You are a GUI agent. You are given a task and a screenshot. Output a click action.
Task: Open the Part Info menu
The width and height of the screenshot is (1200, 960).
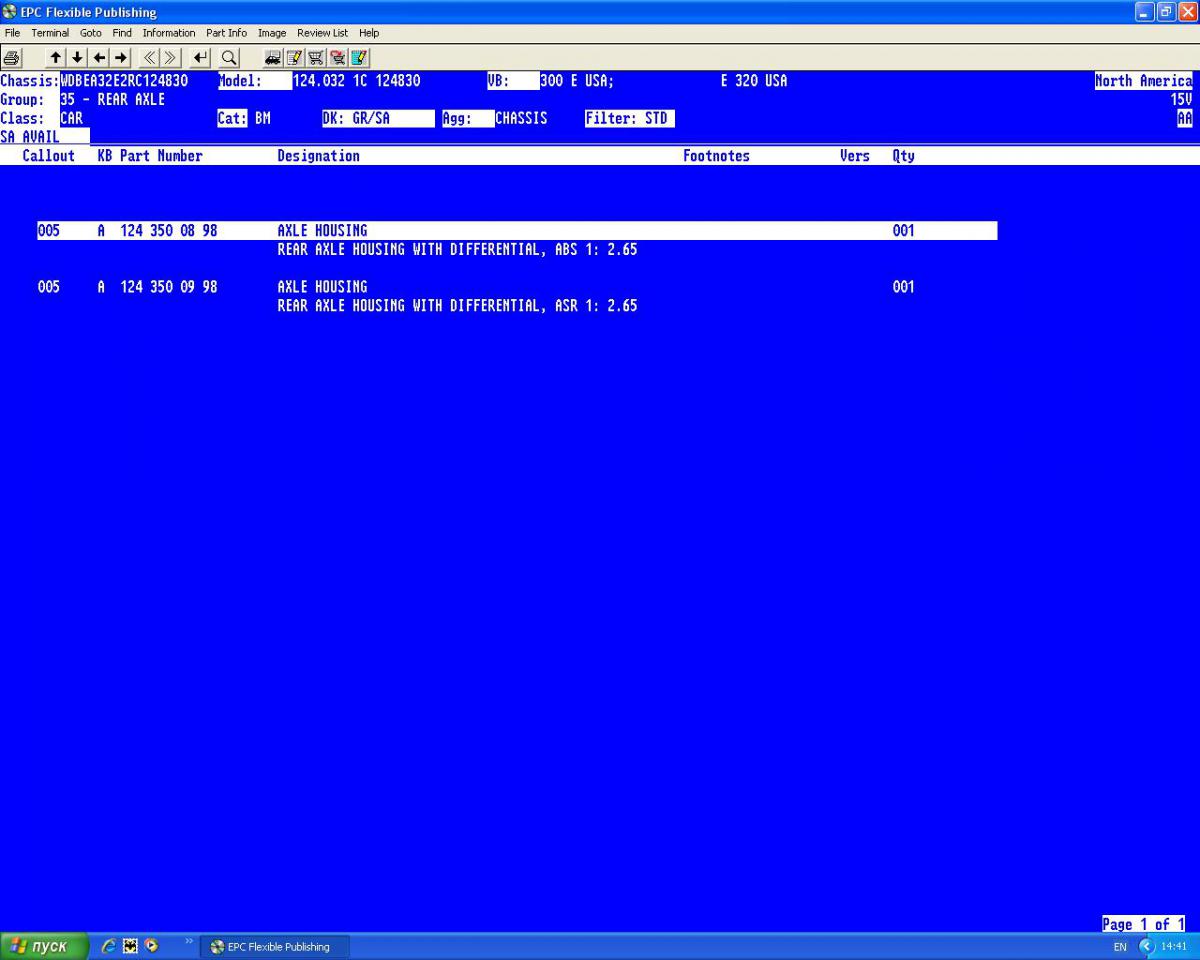[226, 33]
